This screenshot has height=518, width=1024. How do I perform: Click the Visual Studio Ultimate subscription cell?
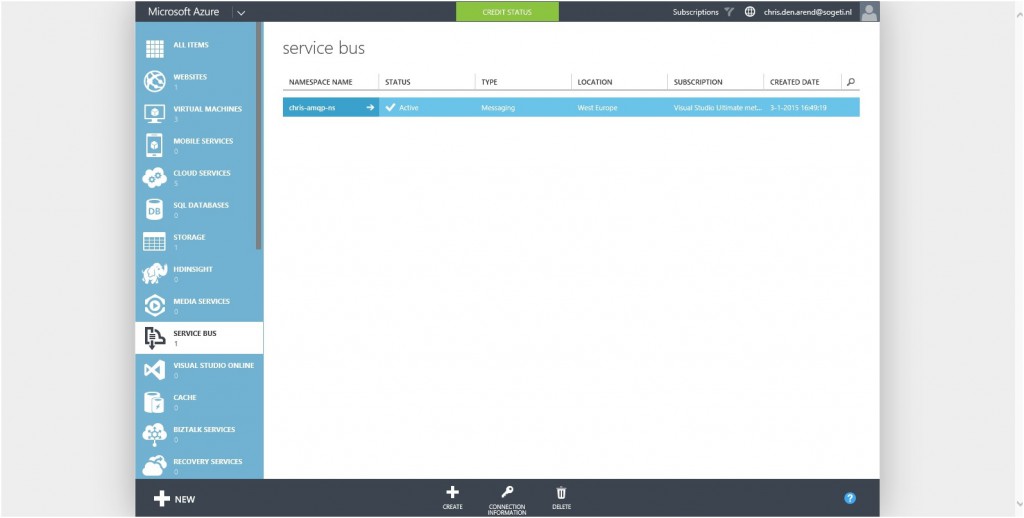tap(718, 107)
